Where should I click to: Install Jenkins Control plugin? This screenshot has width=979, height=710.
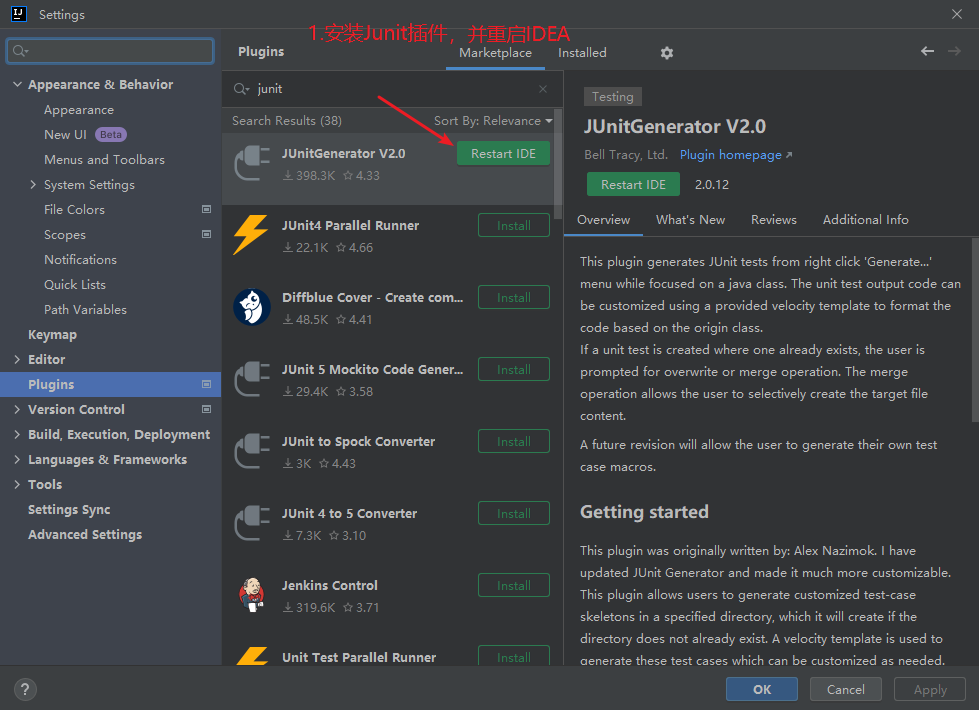514,585
